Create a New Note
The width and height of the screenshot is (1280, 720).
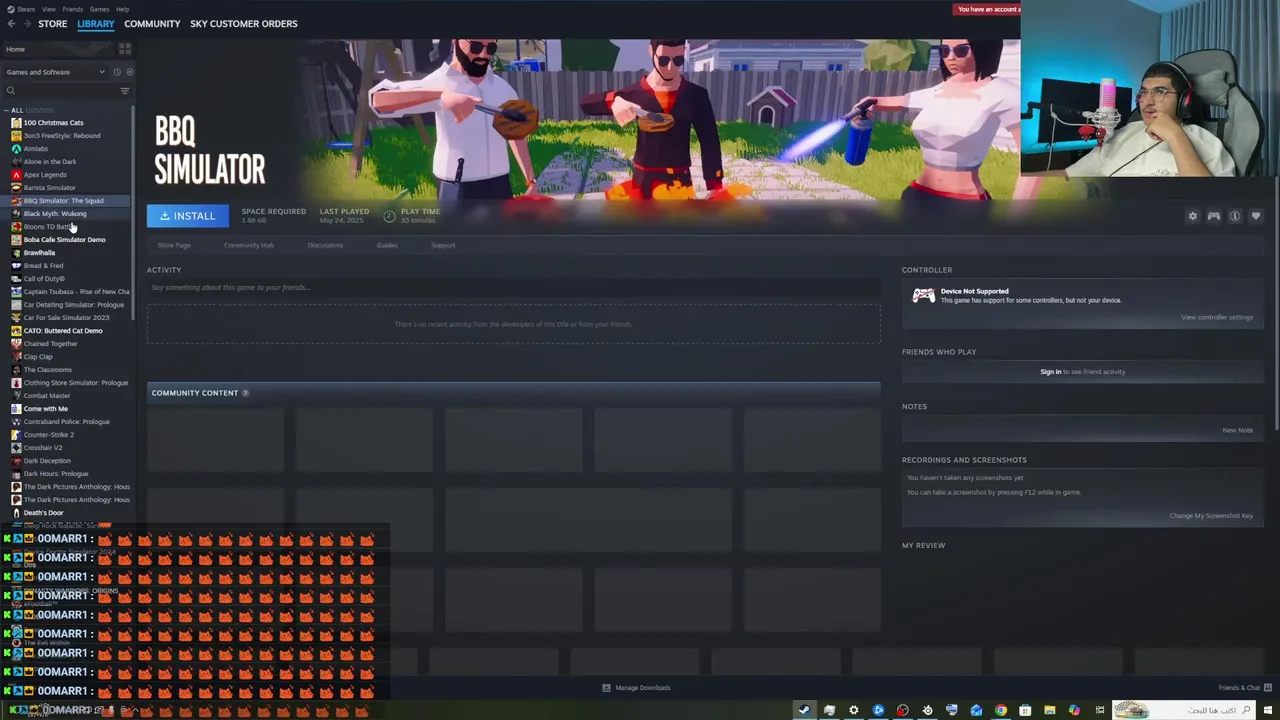tap(1237, 431)
